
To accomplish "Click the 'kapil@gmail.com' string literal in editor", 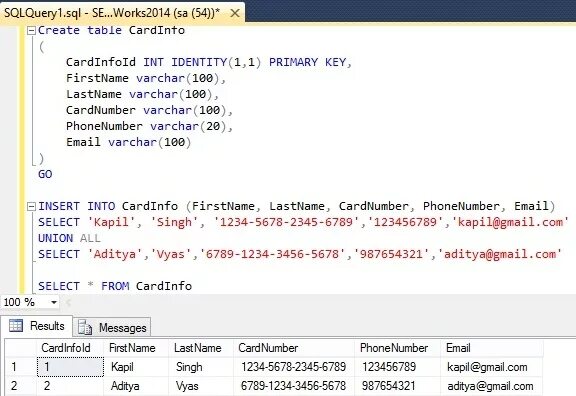I will pyautogui.click(x=510, y=222).
